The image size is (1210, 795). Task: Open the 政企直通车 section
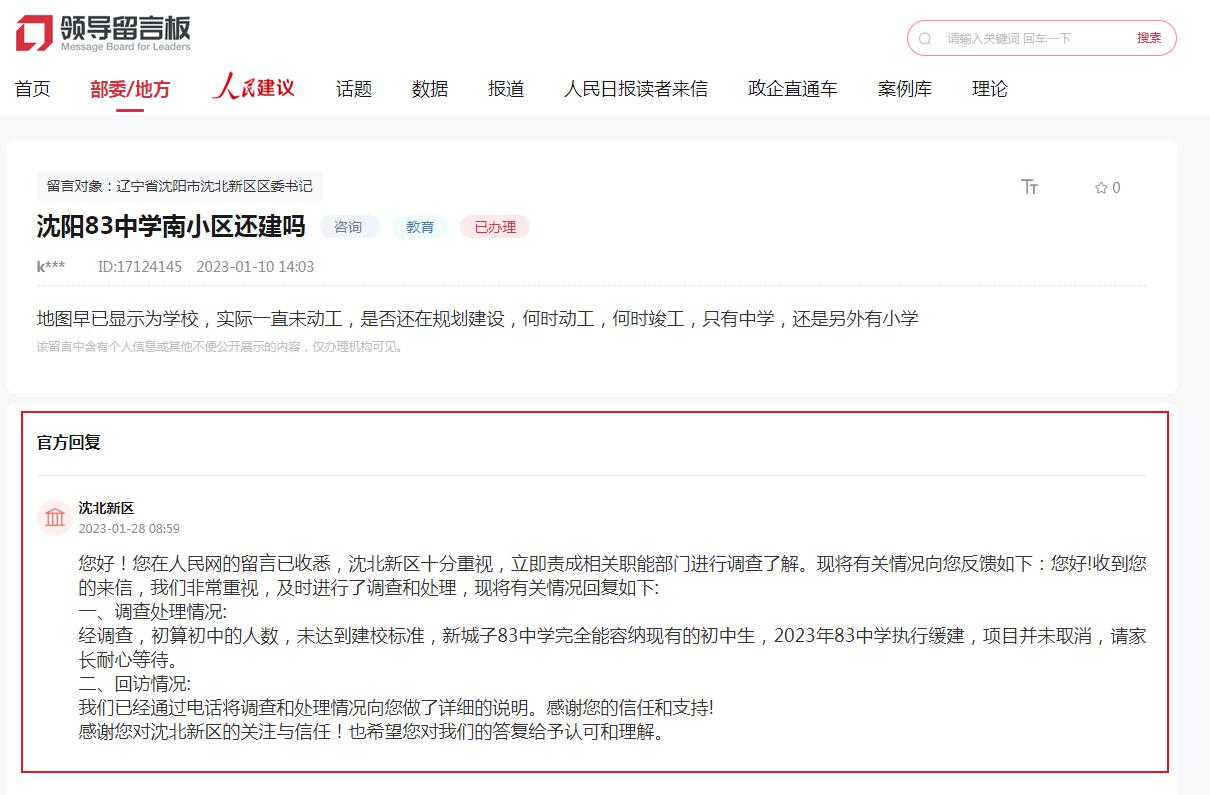pyautogui.click(x=791, y=89)
